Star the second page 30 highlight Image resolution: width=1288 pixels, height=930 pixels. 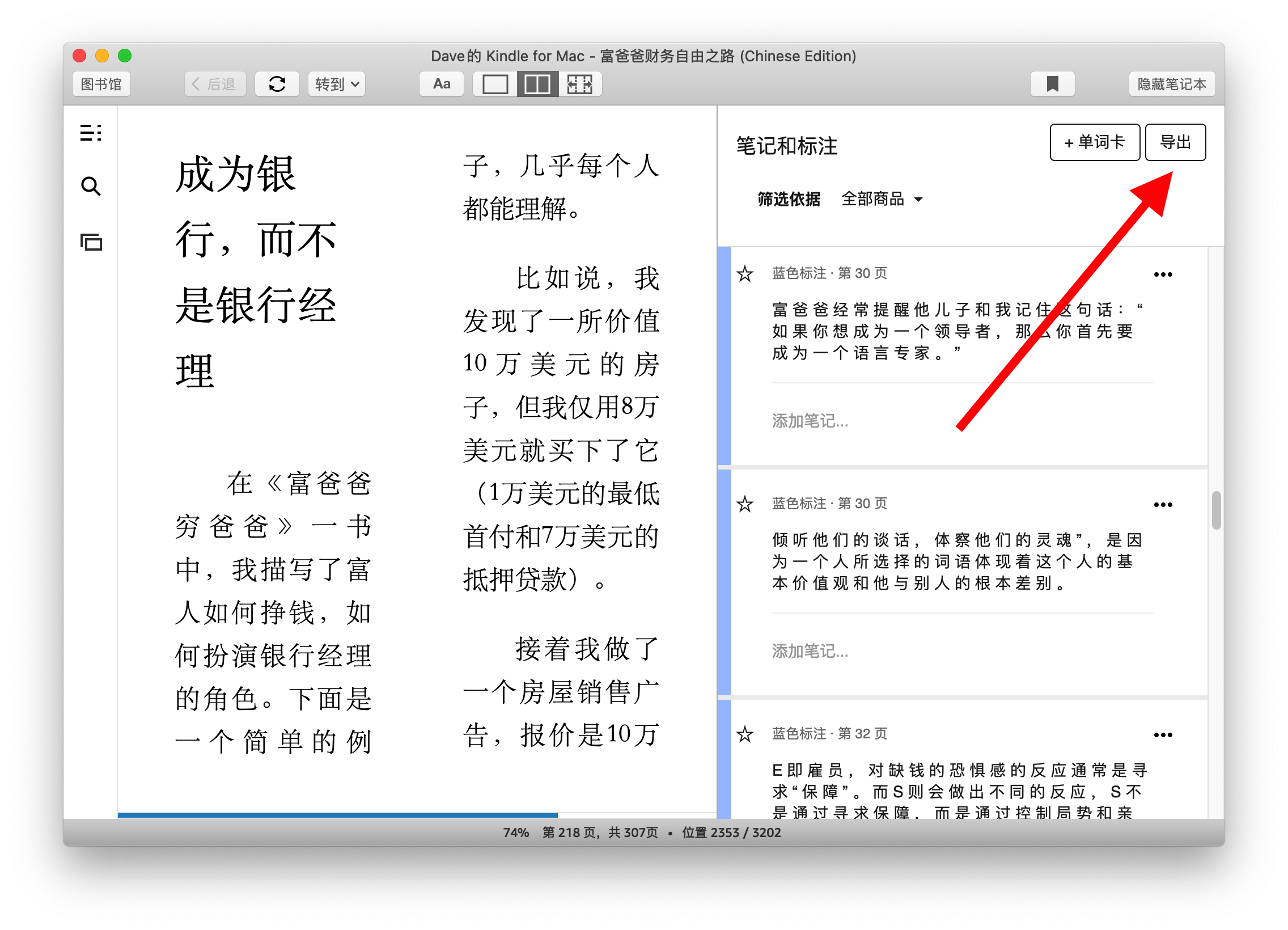tap(744, 504)
